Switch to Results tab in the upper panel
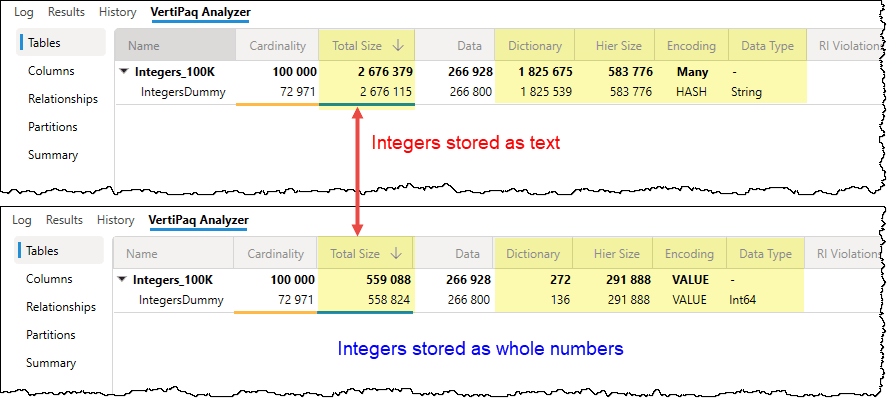 66,13
